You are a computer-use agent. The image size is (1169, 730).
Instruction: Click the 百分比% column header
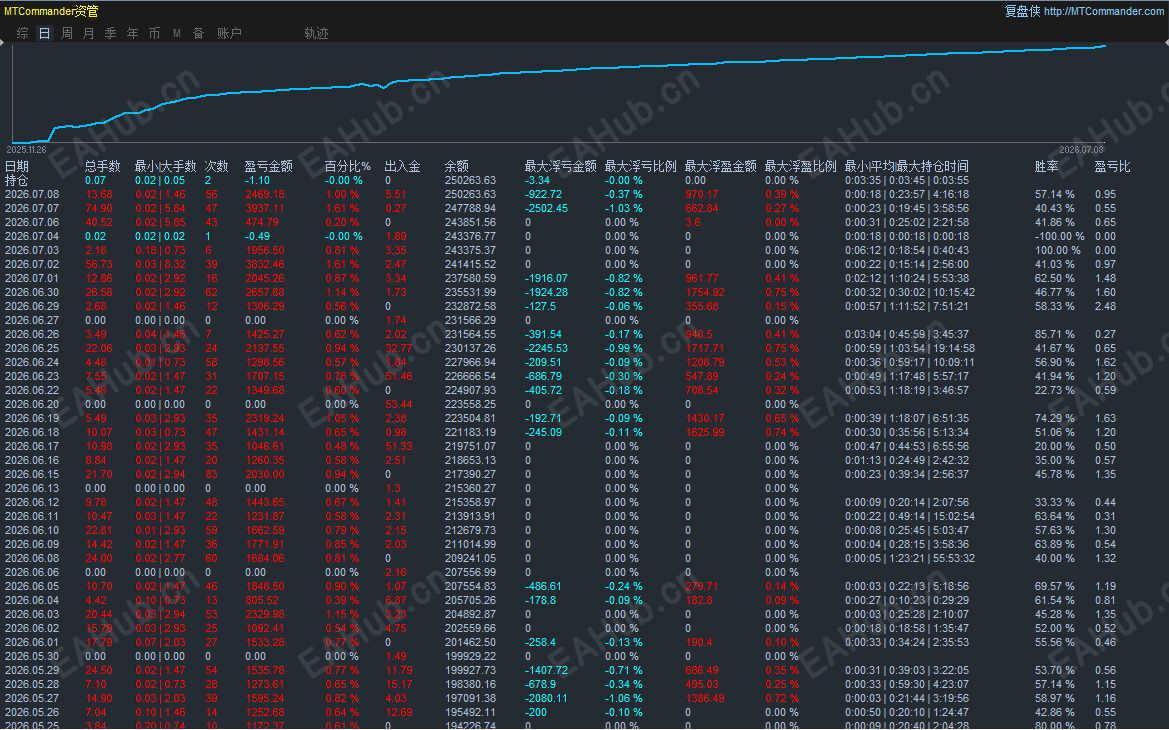click(347, 166)
